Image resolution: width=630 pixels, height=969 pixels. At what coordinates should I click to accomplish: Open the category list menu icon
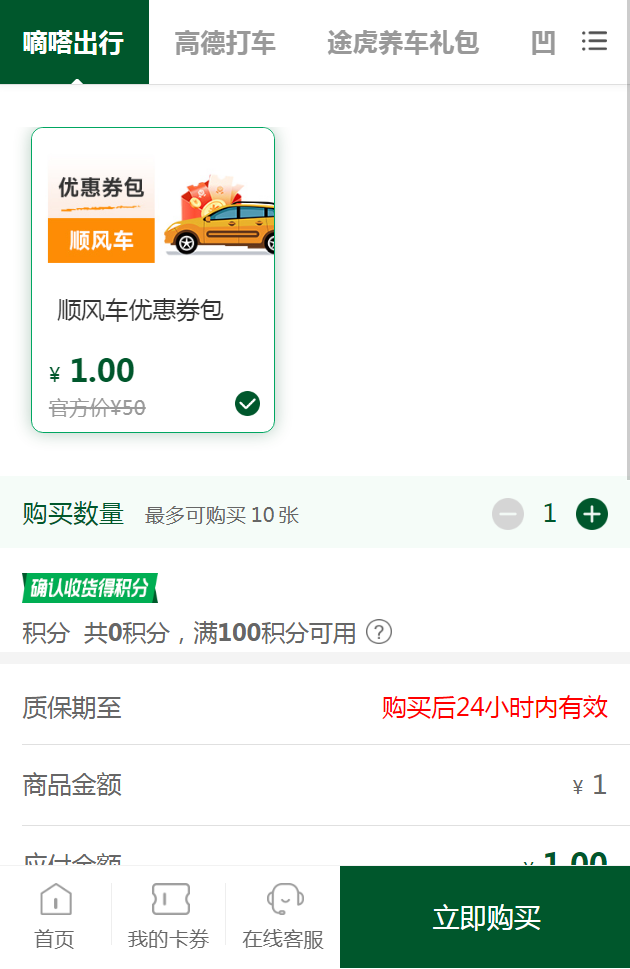coord(594,42)
